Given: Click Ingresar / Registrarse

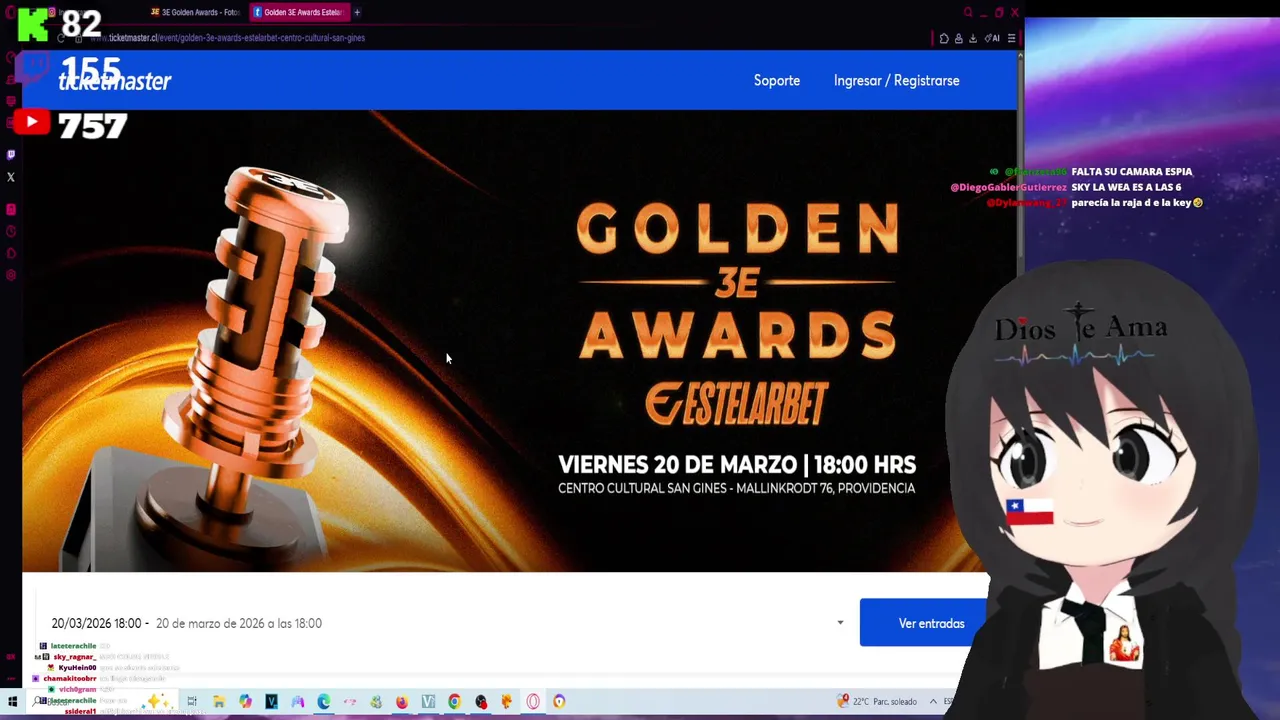Looking at the screenshot, I should tap(896, 81).
